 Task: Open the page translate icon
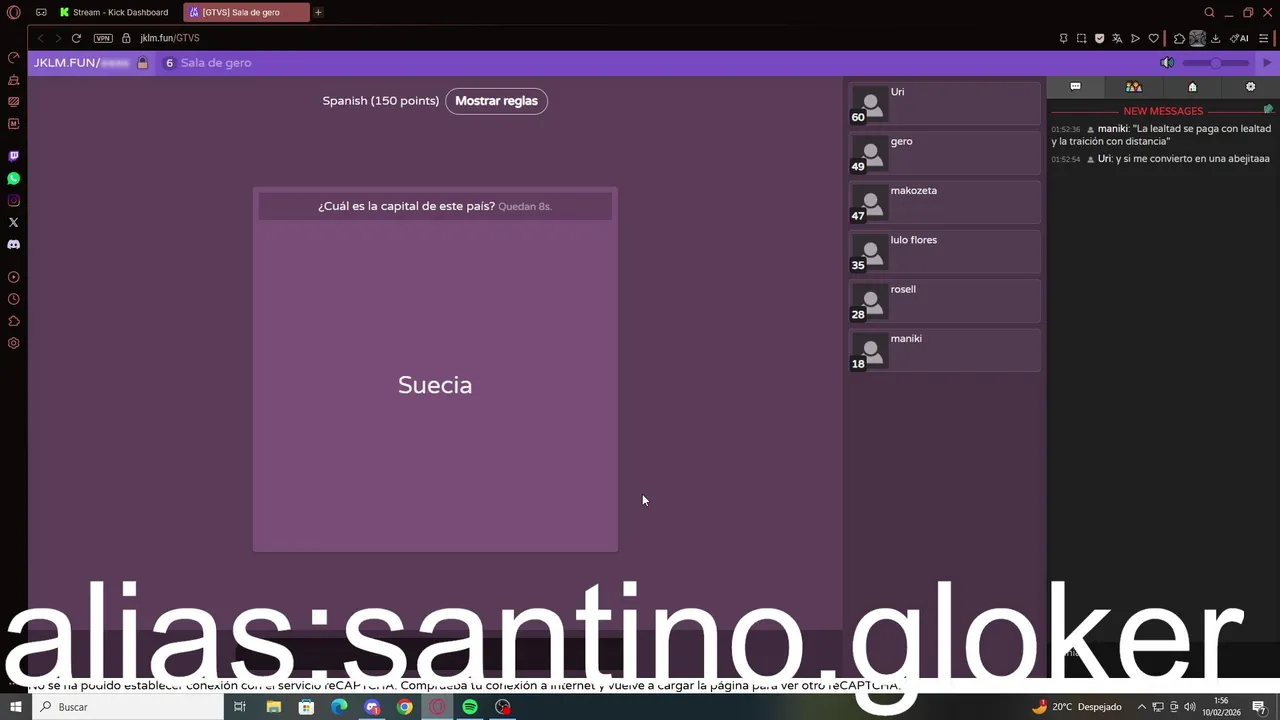[1117, 38]
